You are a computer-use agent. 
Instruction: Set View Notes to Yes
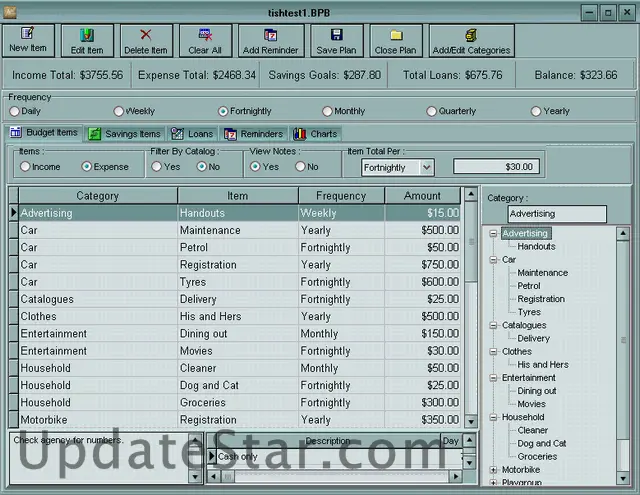256,166
